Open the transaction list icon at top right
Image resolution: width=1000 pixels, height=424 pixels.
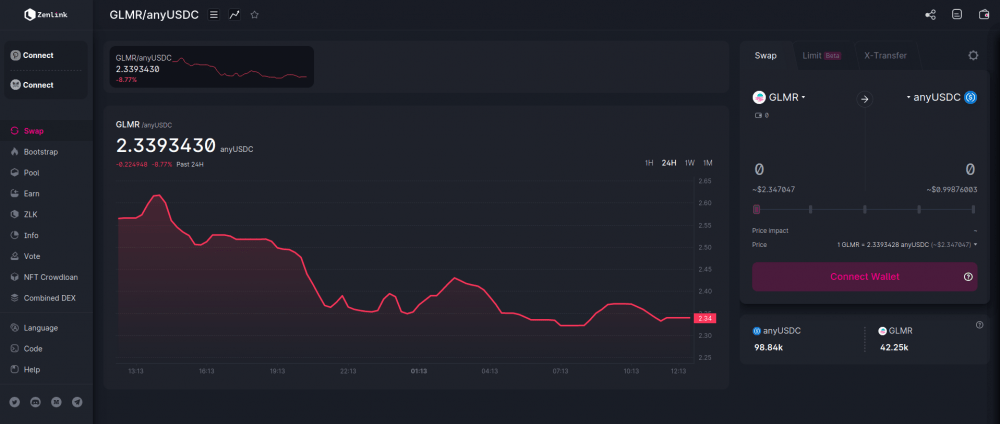coord(957,14)
